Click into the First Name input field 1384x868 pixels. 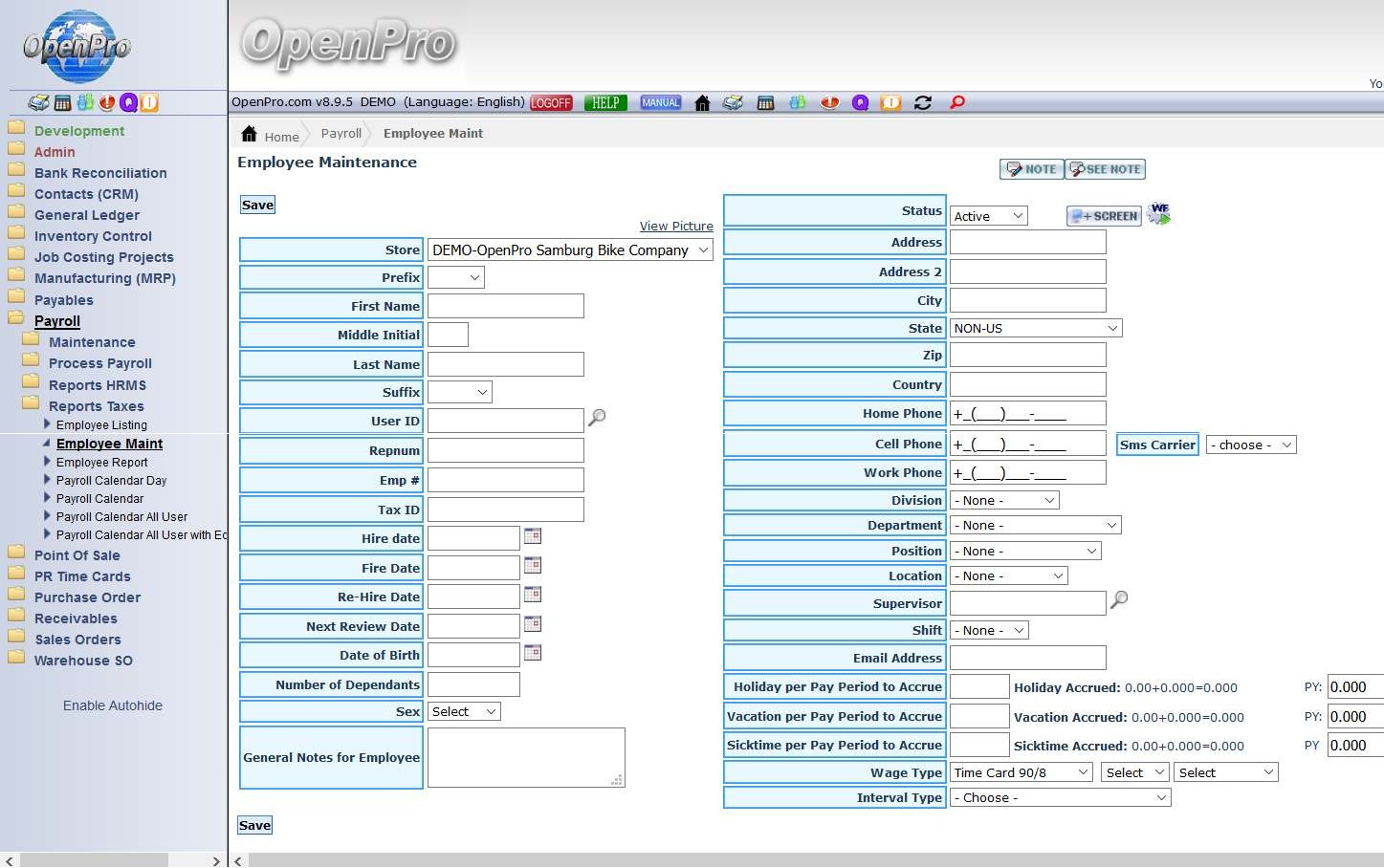pyautogui.click(x=505, y=306)
